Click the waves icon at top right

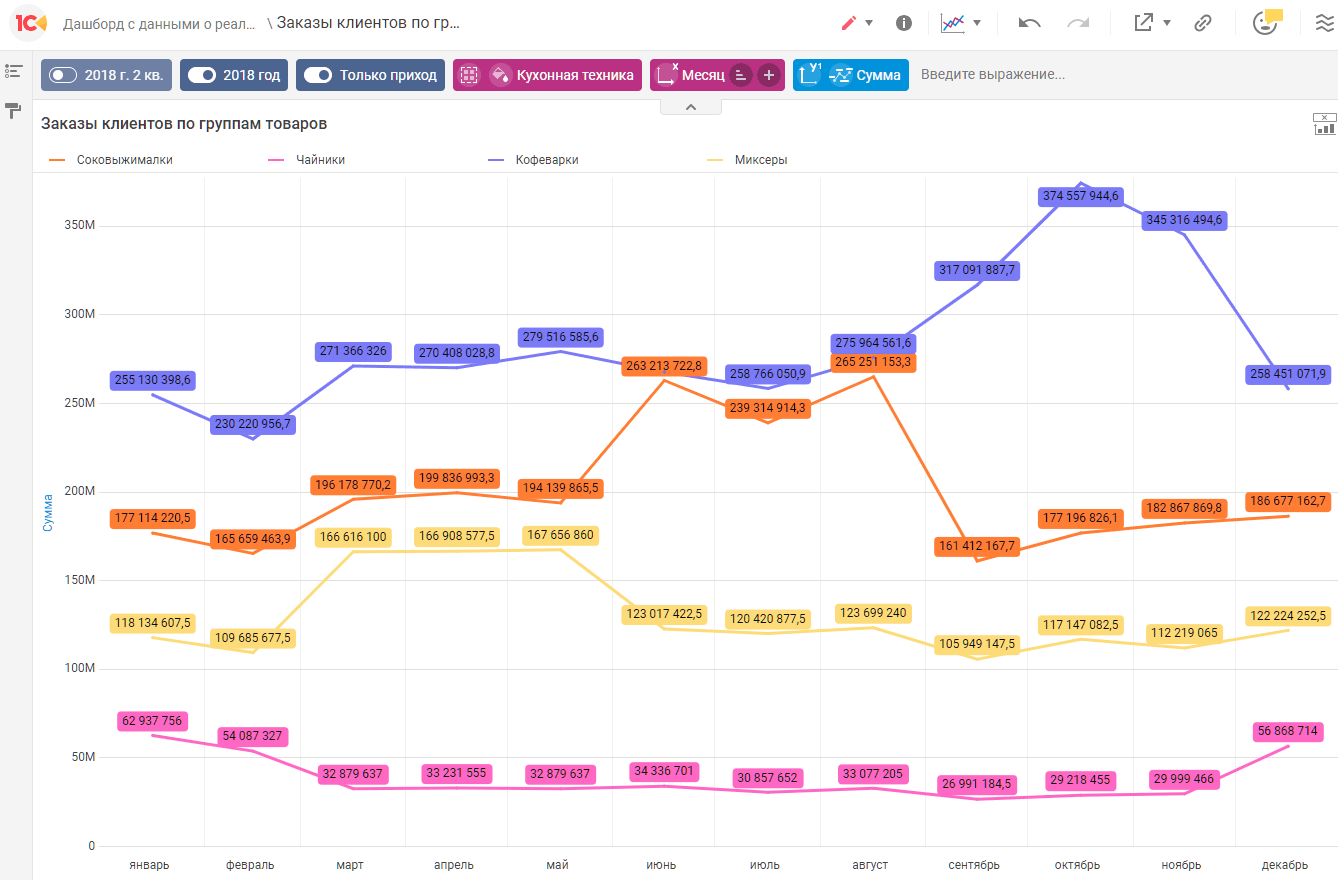[x=1324, y=22]
